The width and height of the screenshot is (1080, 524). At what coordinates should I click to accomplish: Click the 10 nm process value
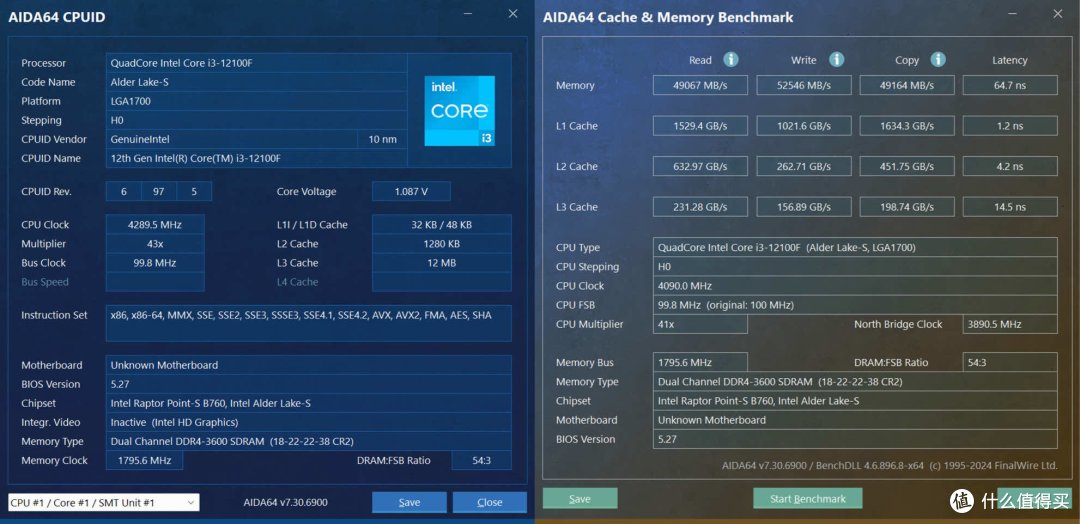(x=383, y=139)
